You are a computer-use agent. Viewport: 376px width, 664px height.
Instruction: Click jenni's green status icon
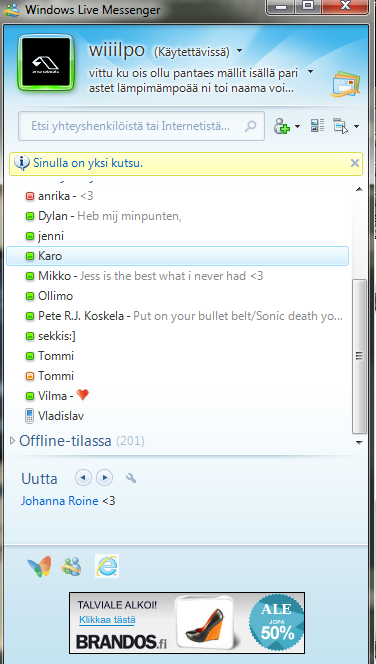[x=30, y=236]
